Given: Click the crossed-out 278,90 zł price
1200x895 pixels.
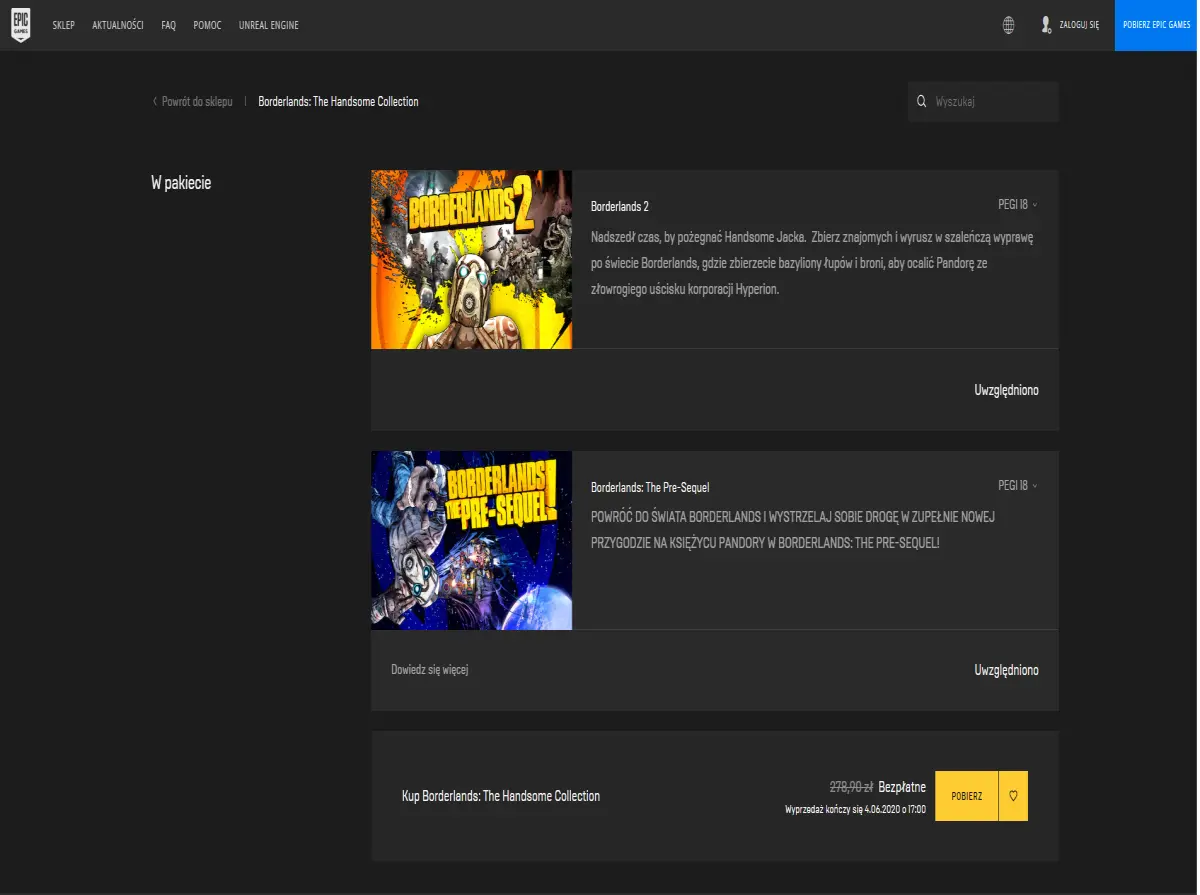Looking at the screenshot, I should click(852, 787).
